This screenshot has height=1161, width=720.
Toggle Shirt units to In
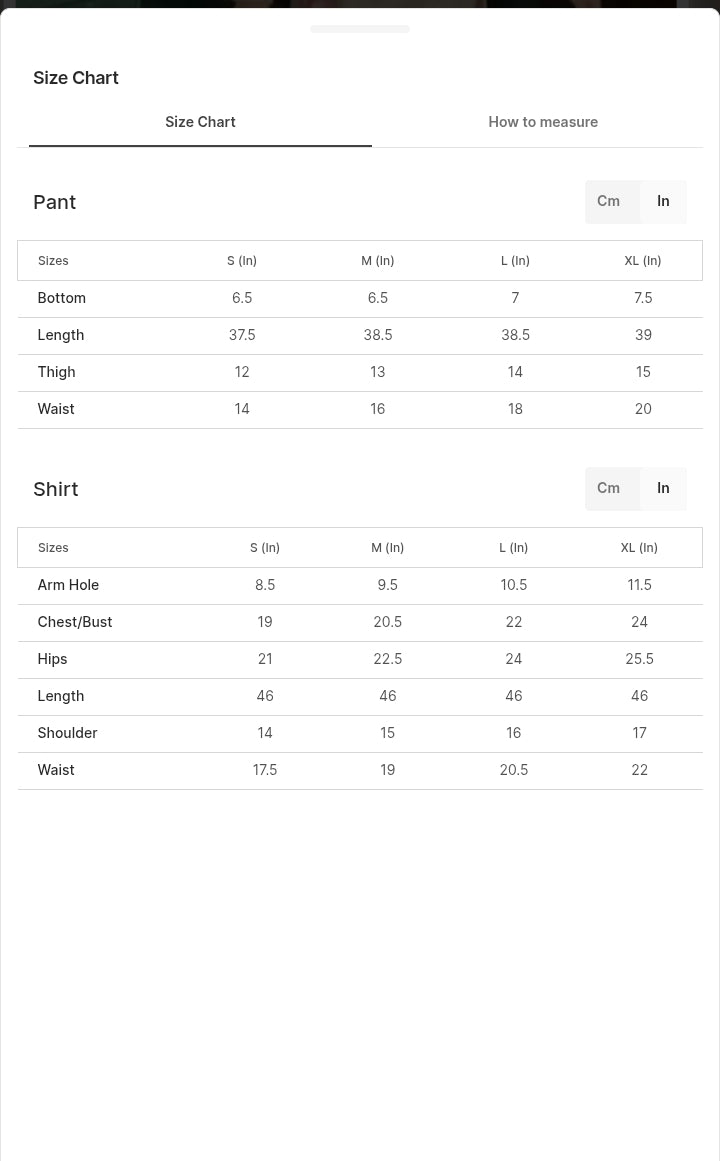(x=663, y=488)
